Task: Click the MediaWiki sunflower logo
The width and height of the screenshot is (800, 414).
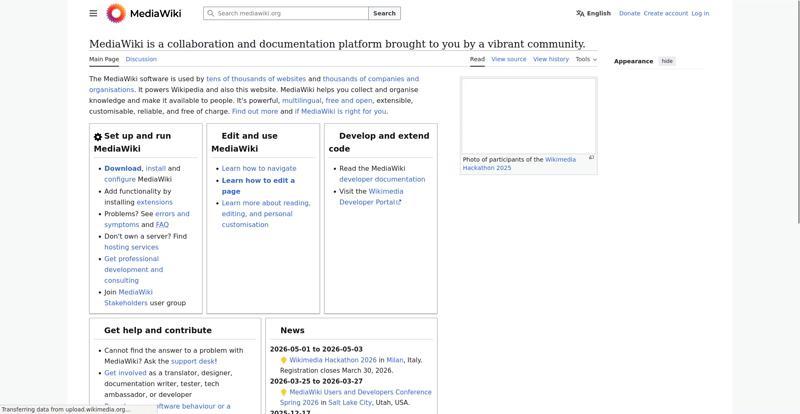Action: (116, 13)
